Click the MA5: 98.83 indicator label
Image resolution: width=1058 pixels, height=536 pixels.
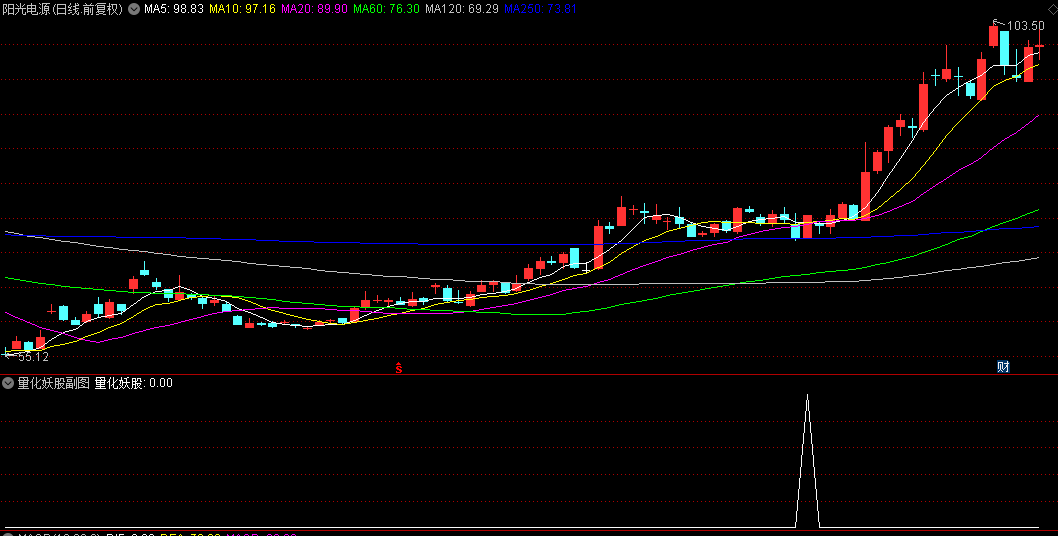tap(173, 9)
